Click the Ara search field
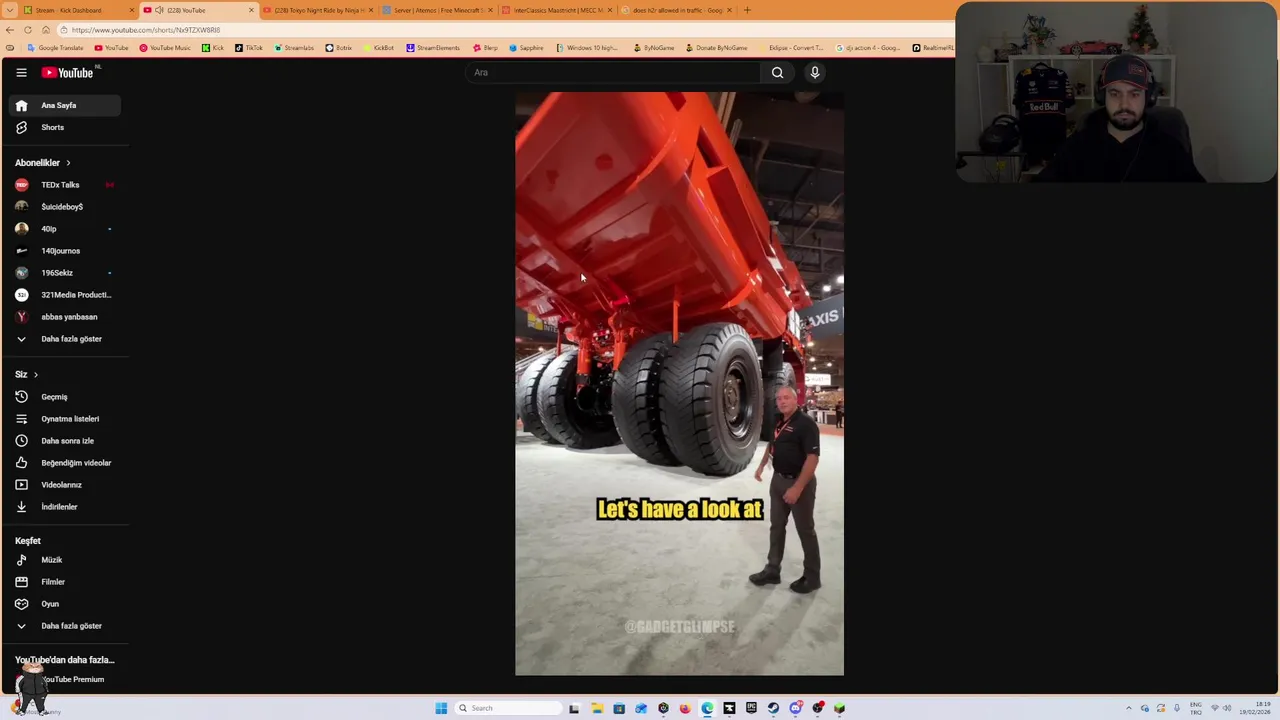 (615, 72)
